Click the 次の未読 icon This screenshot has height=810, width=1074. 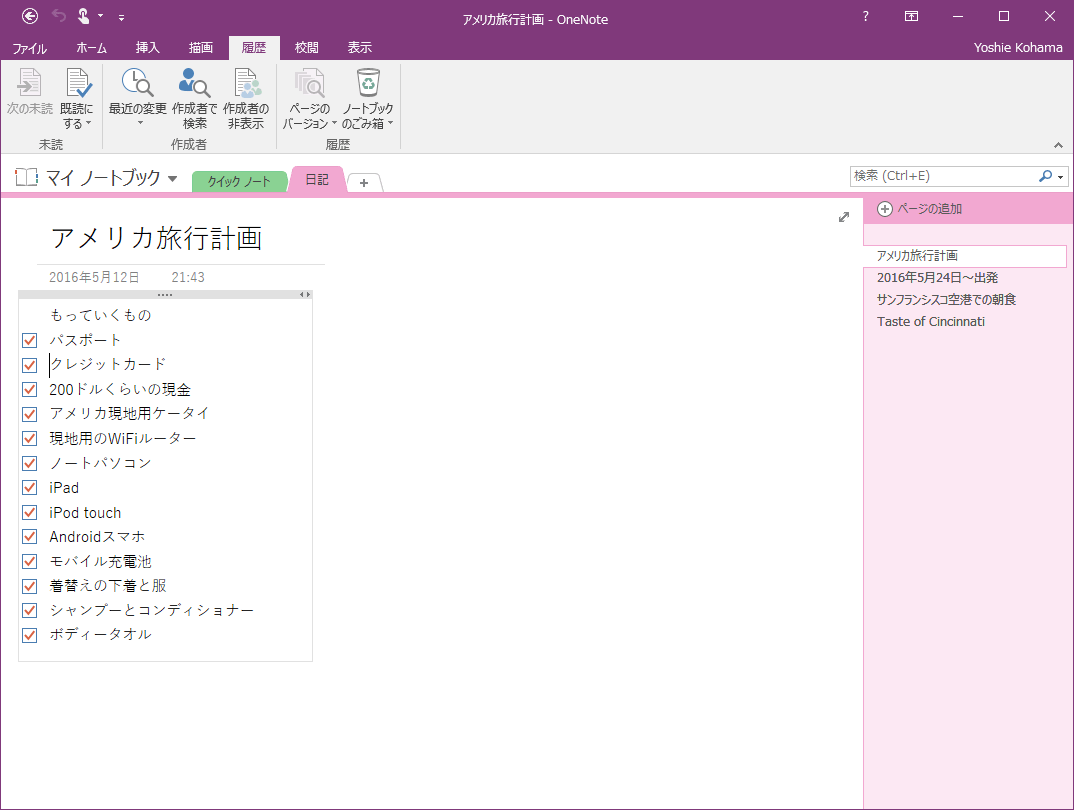29,82
